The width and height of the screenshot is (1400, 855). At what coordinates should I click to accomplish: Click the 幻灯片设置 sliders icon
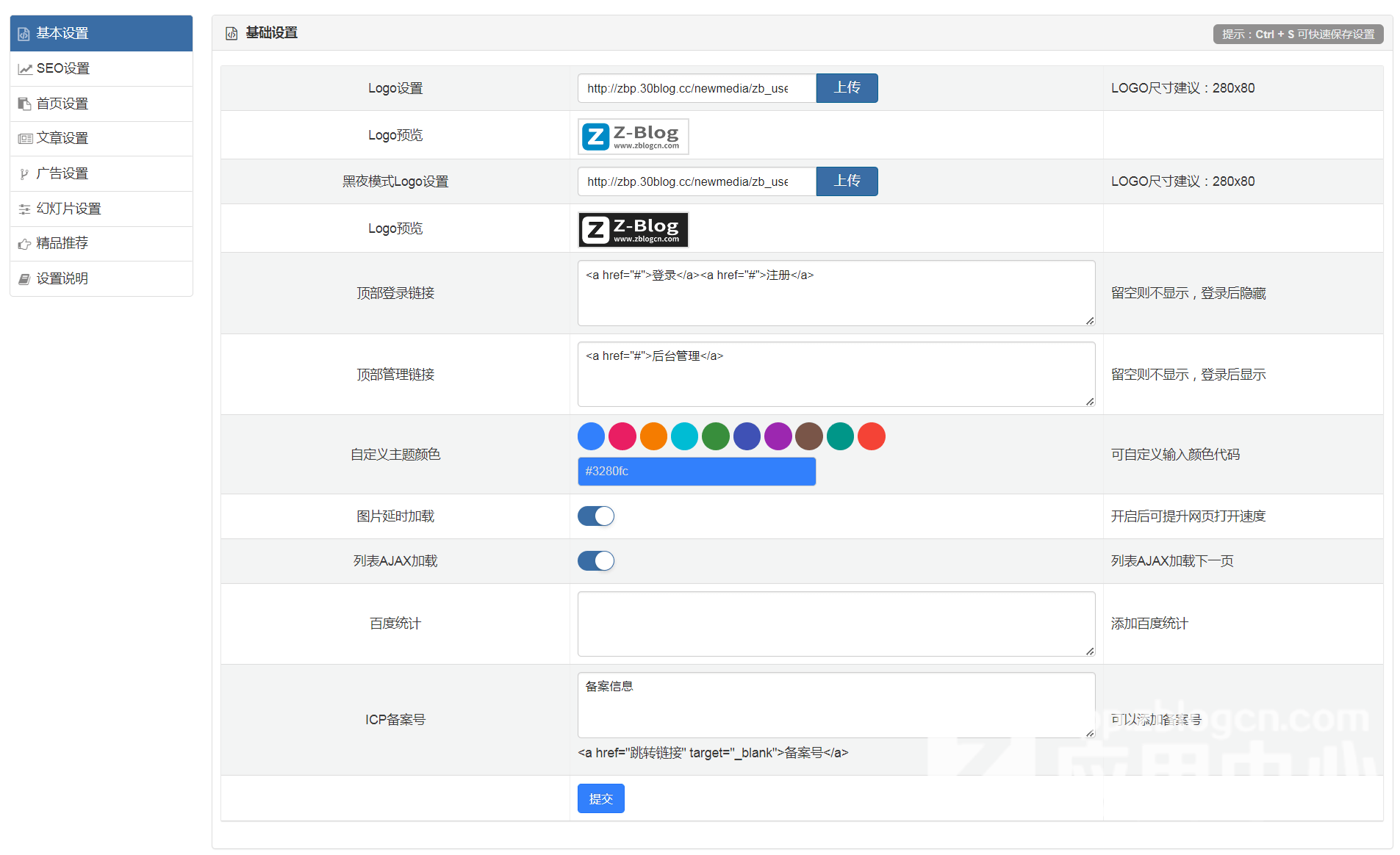pyautogui.click(x=24, y=209)
